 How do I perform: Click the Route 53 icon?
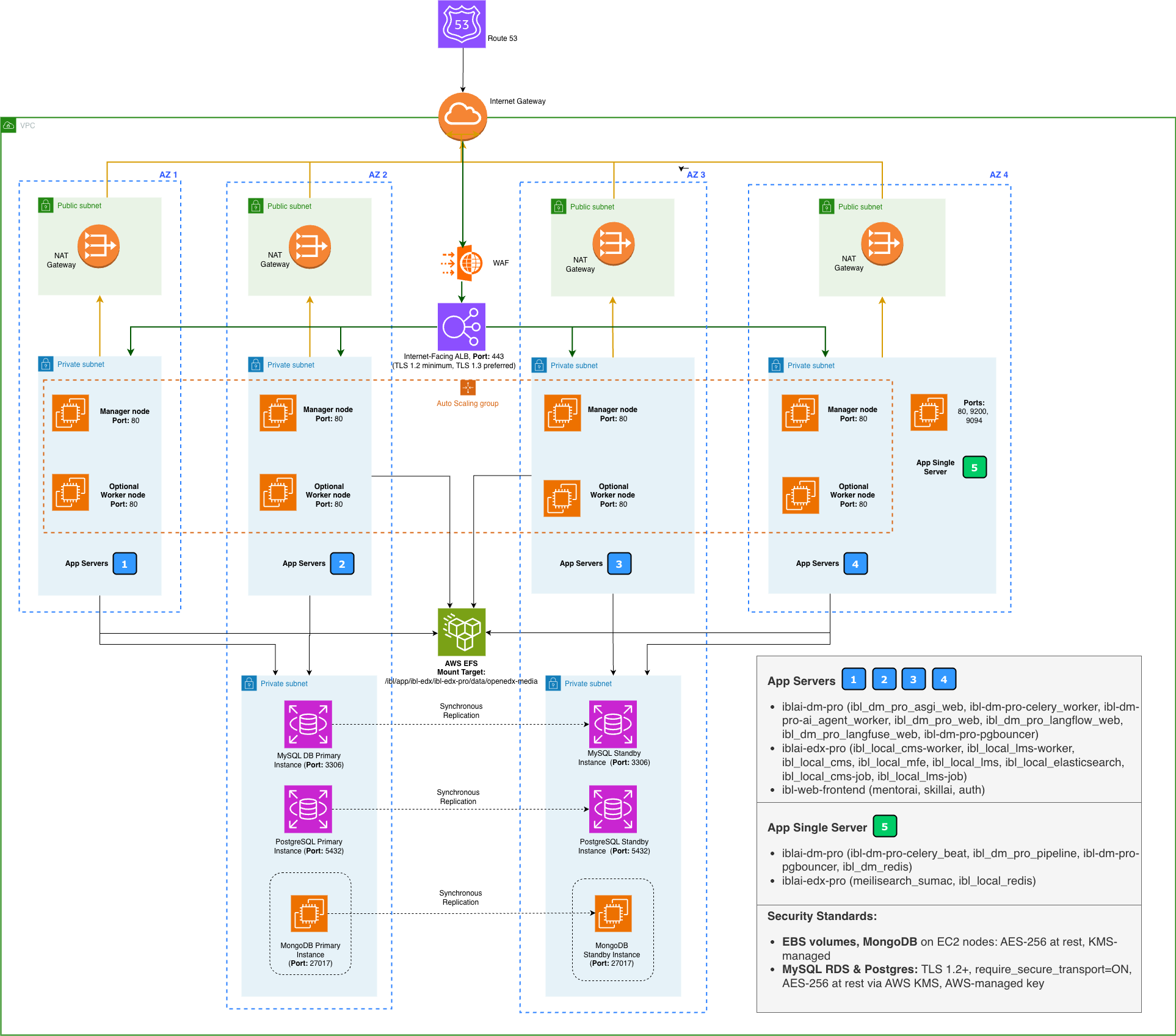(462, 24)
